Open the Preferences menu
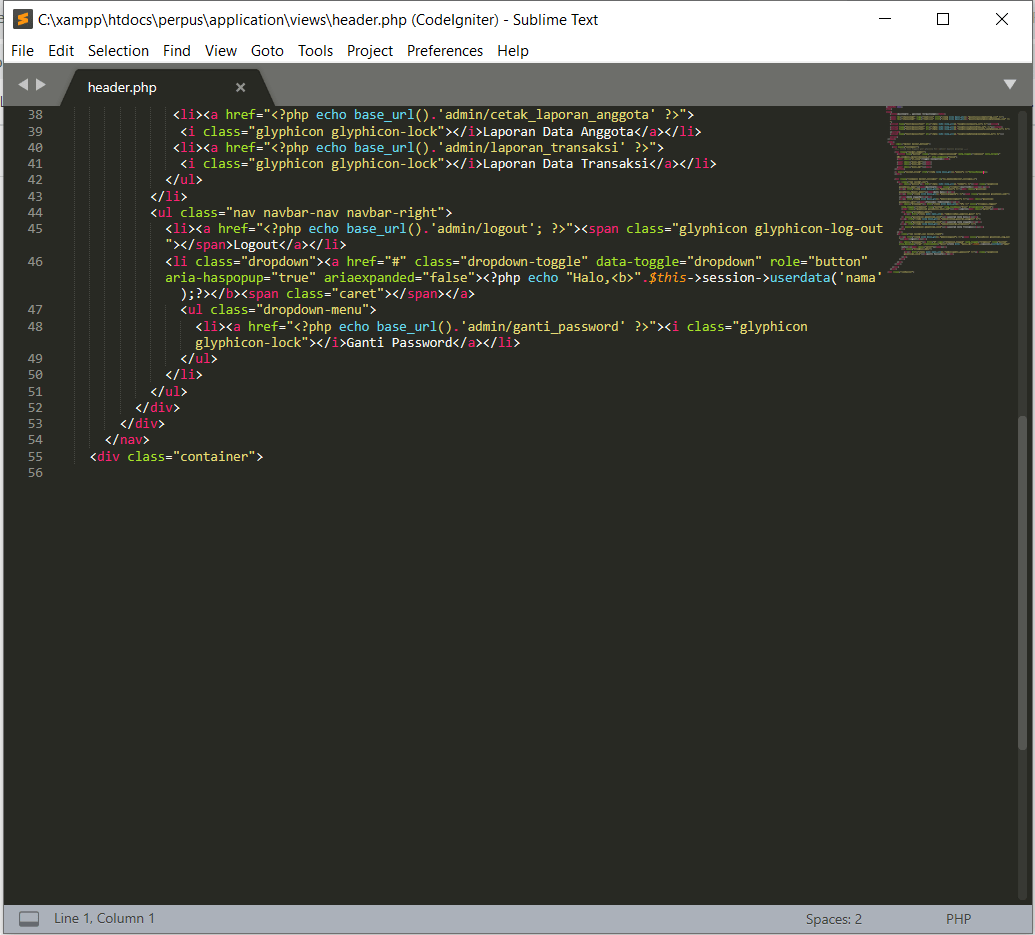This screenshot has width=1035, height=935. pyautogui.click(x=444, y=50)
